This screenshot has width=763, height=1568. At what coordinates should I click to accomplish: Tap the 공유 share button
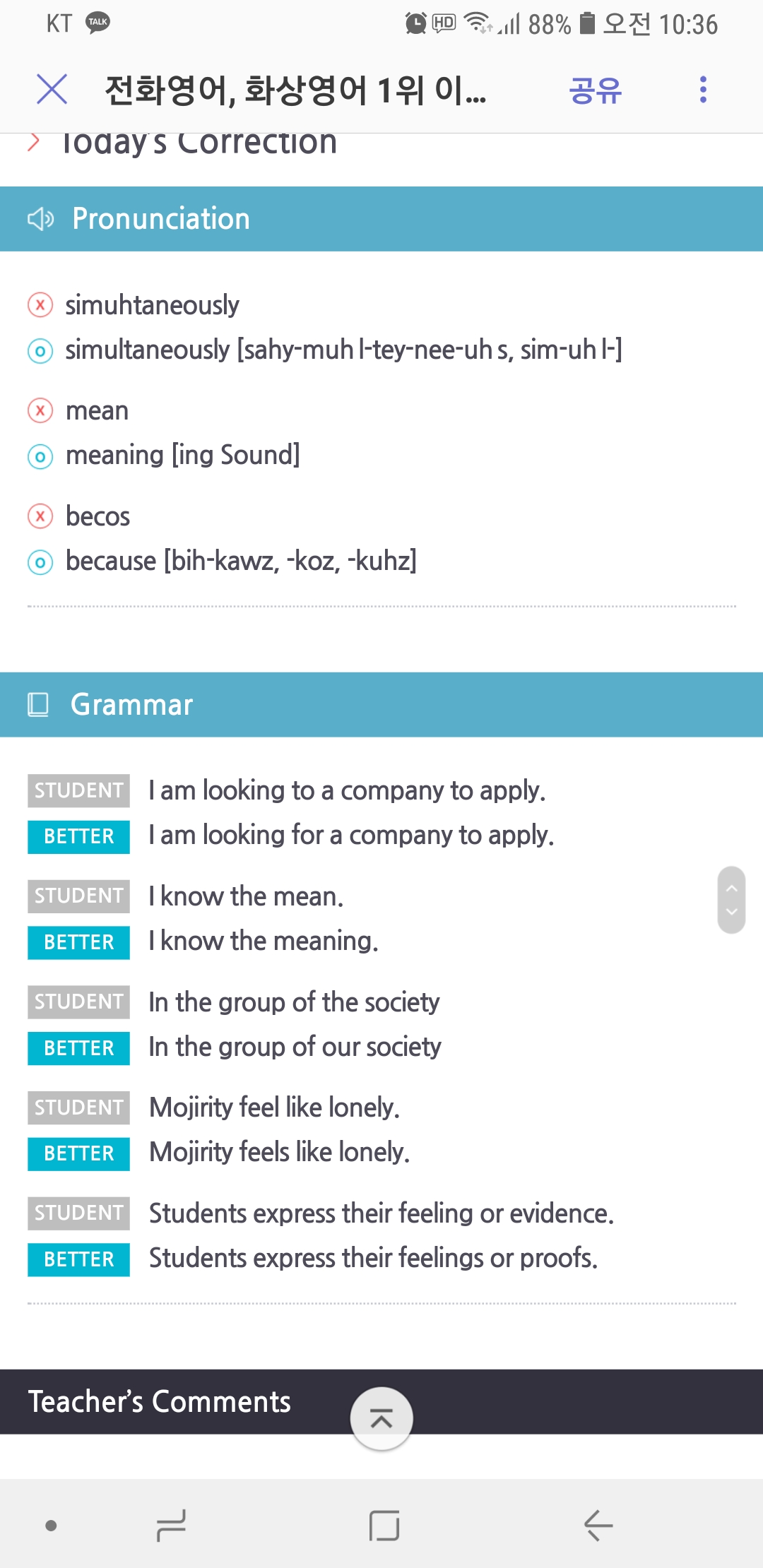595,90
